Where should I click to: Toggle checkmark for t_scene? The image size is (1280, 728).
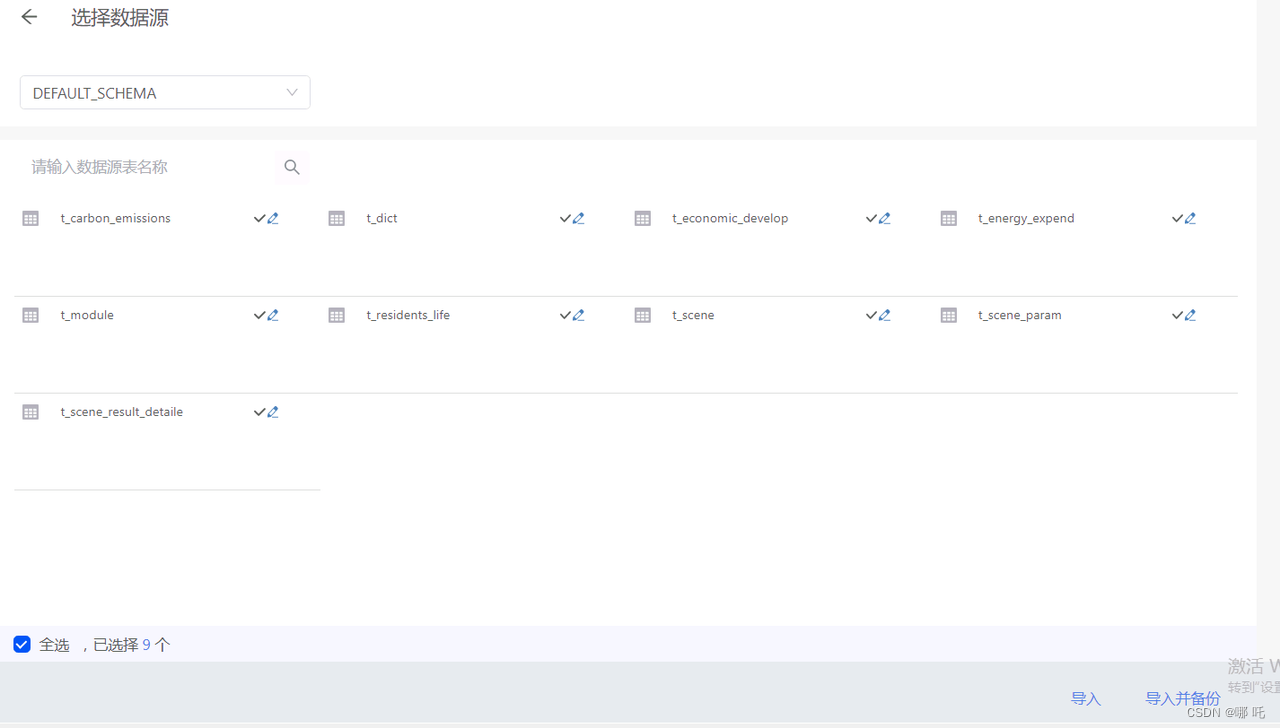(871, 315)
